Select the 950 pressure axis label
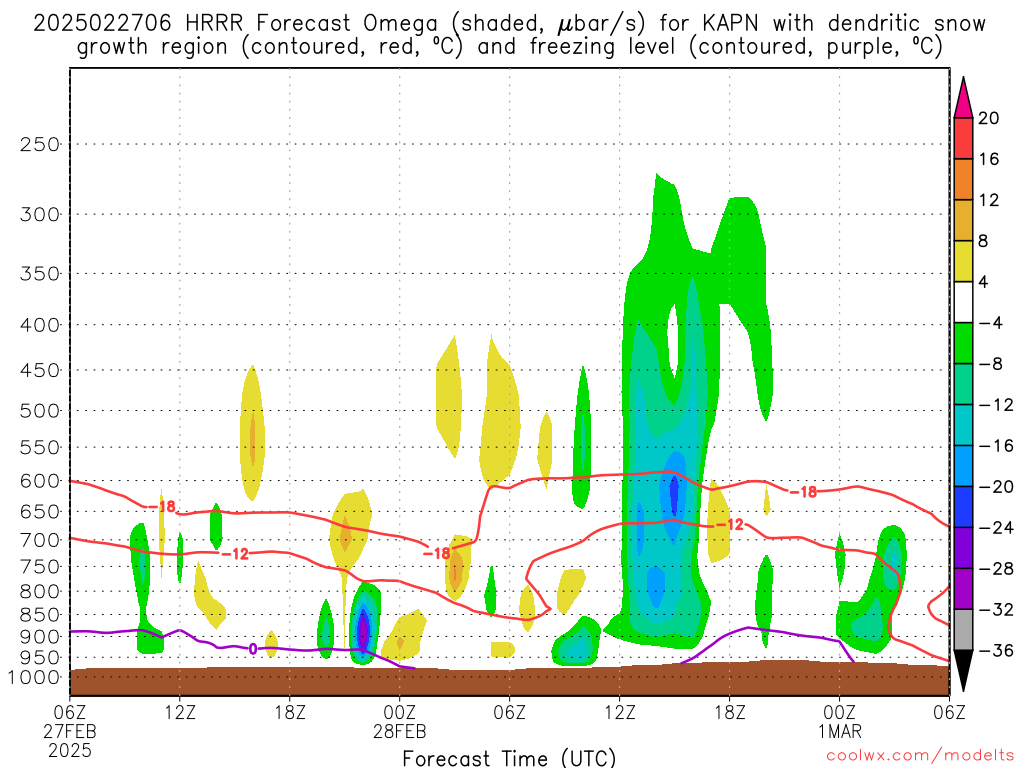 click(x=40, y=657)
